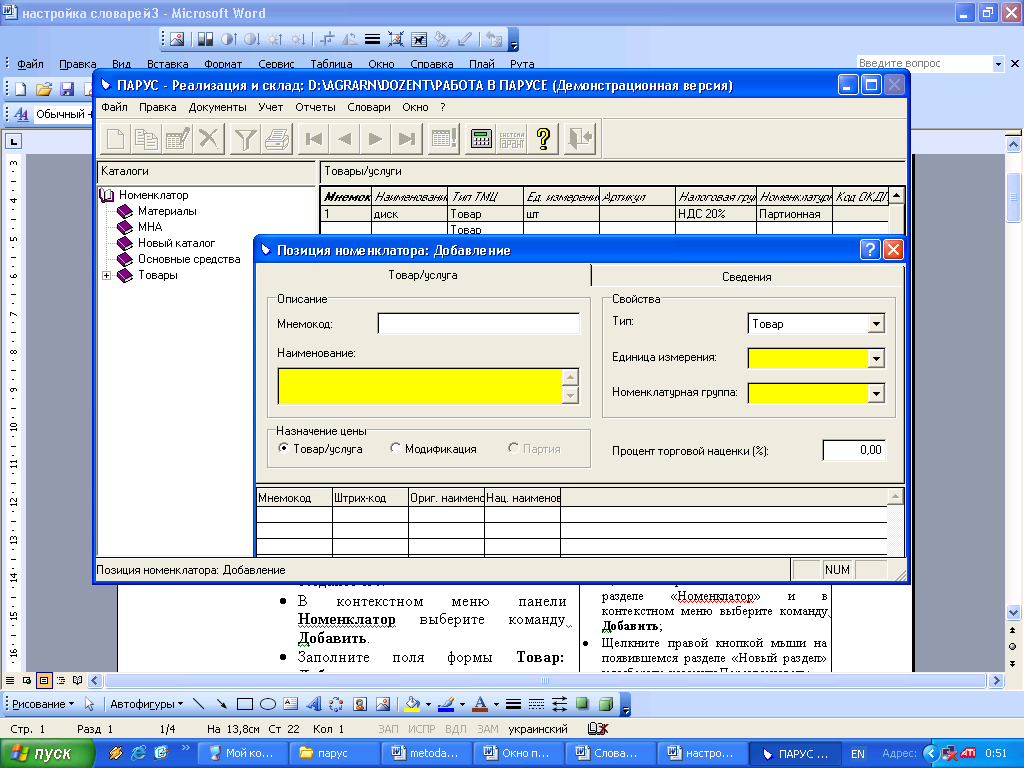Switch to the Сведения tab

click(x=746, y=276)
